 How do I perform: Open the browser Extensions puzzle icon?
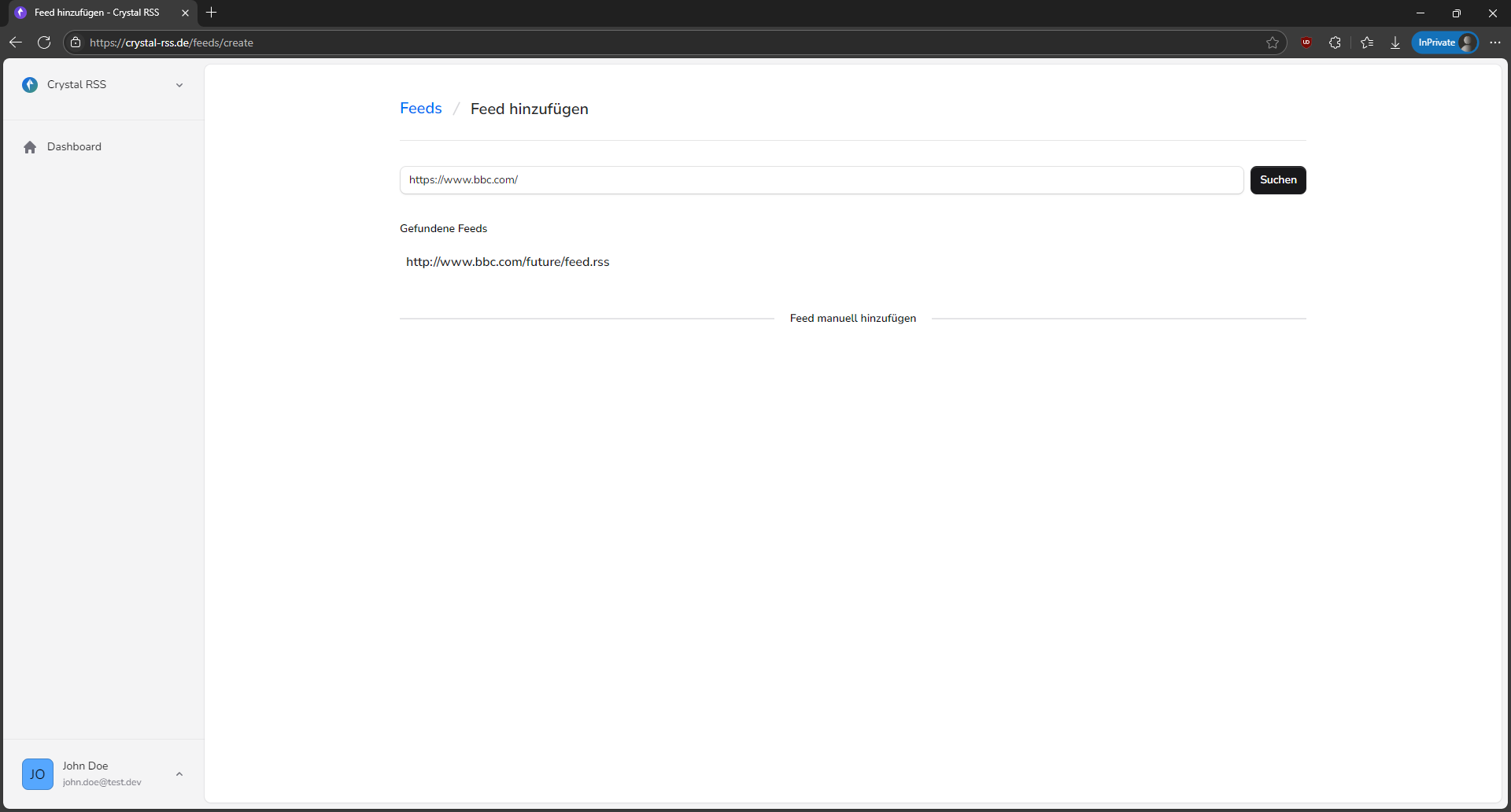(x=1335, y=42)
